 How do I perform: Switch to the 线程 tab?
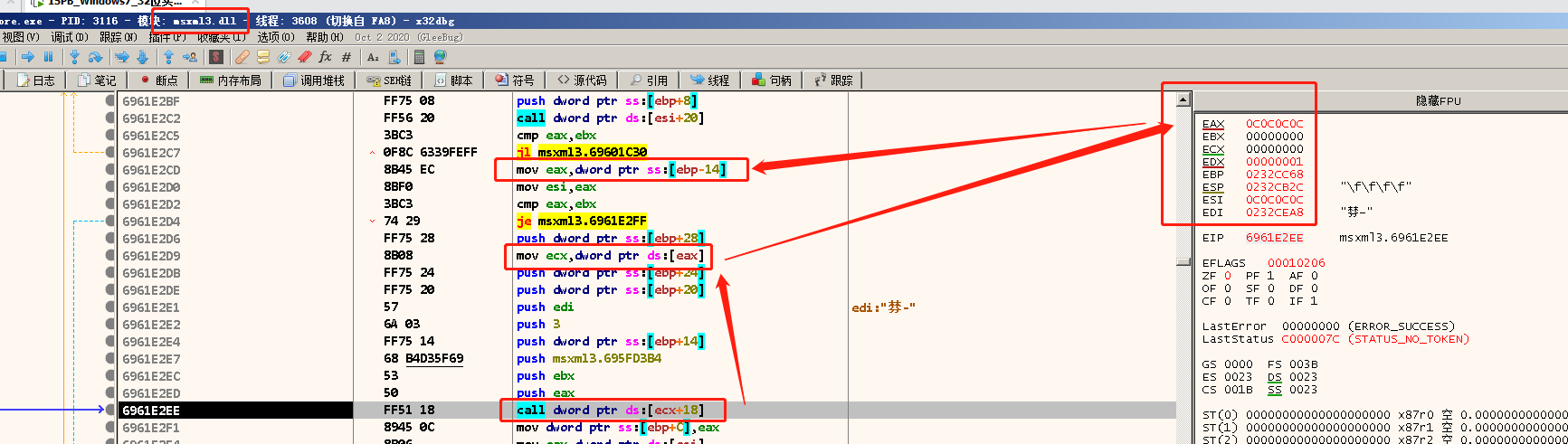[710, 80]
